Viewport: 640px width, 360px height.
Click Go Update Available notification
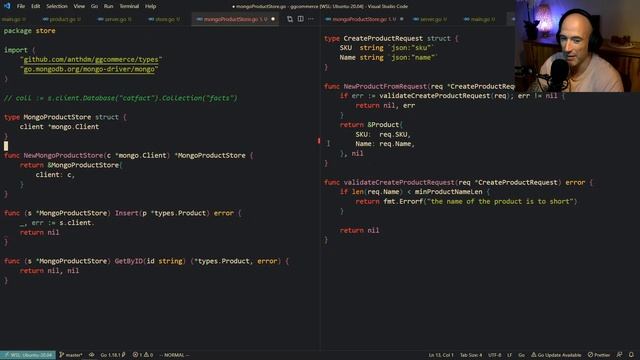[x=556, y=355]
